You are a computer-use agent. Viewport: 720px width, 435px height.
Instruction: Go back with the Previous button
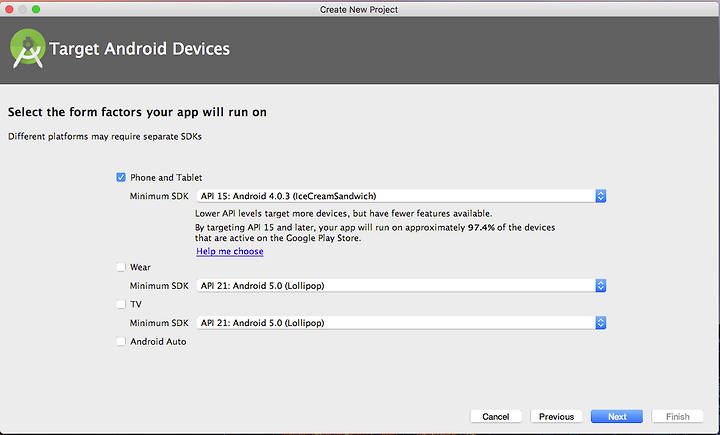tap(557, 417)
